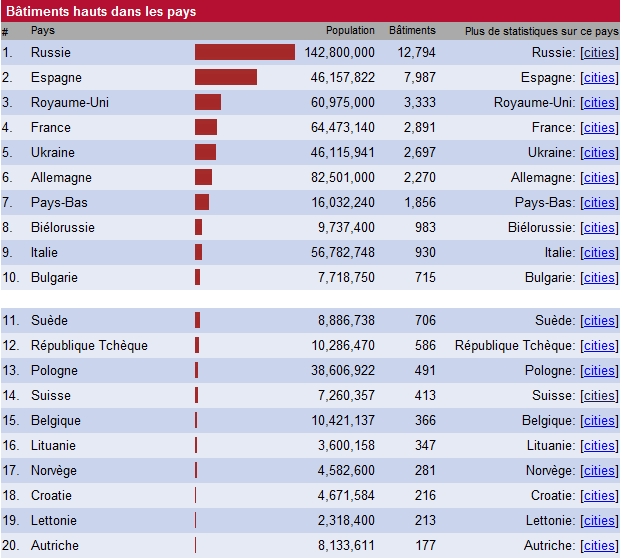Click the Royaume-Uni red bar
The image size is (622, 559).
coord(208,102)
